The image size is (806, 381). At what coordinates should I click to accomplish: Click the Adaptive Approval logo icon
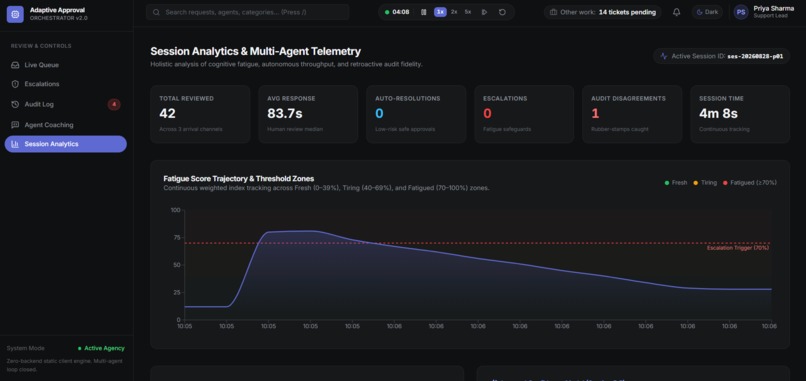click(x=15, y=14)
